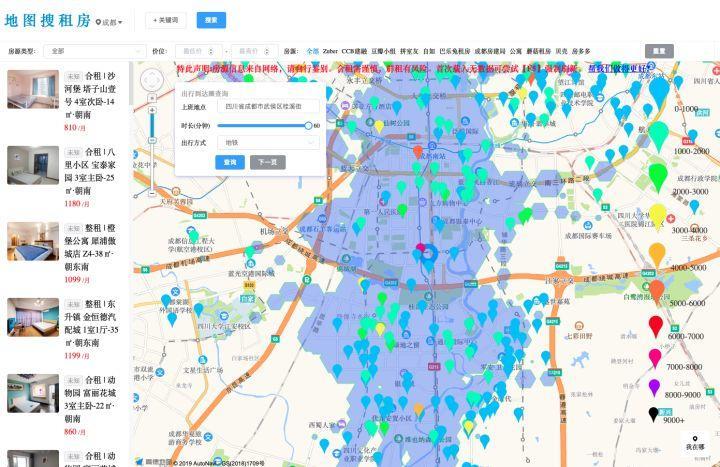This screenshot has width=720, height=467.
Task: Click the 5000-6000 red-orange legend marker
Action: click(x=657, y=291)
